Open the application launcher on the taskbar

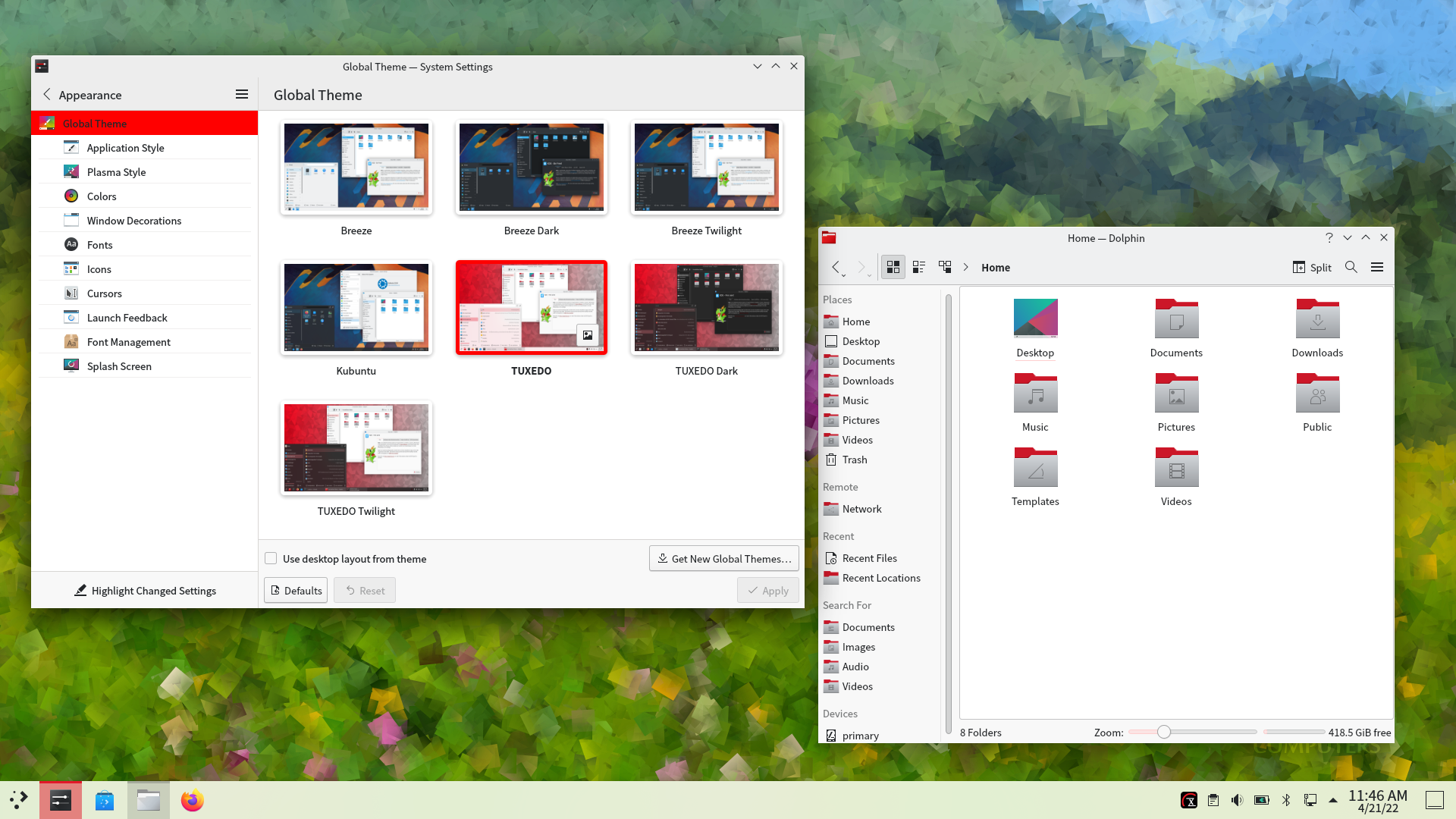tap(19, 800)
